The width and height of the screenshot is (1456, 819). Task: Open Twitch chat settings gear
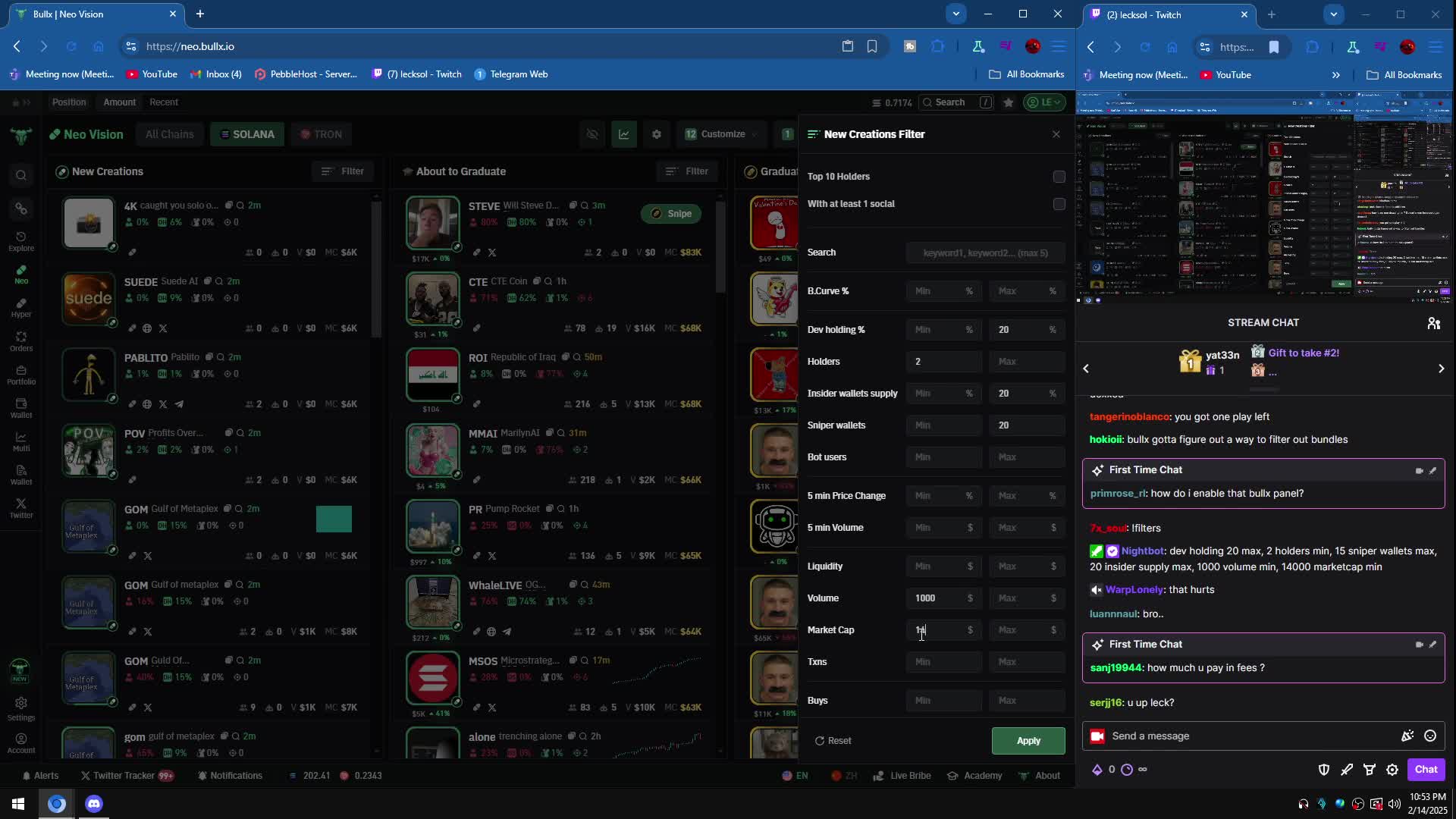pos(1392,770)
